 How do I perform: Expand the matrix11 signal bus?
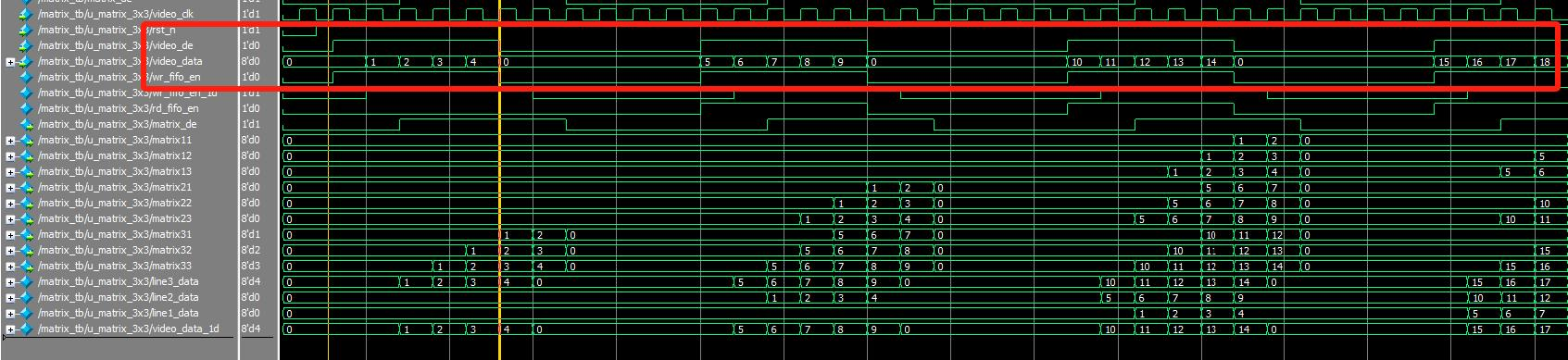point(10,141)
